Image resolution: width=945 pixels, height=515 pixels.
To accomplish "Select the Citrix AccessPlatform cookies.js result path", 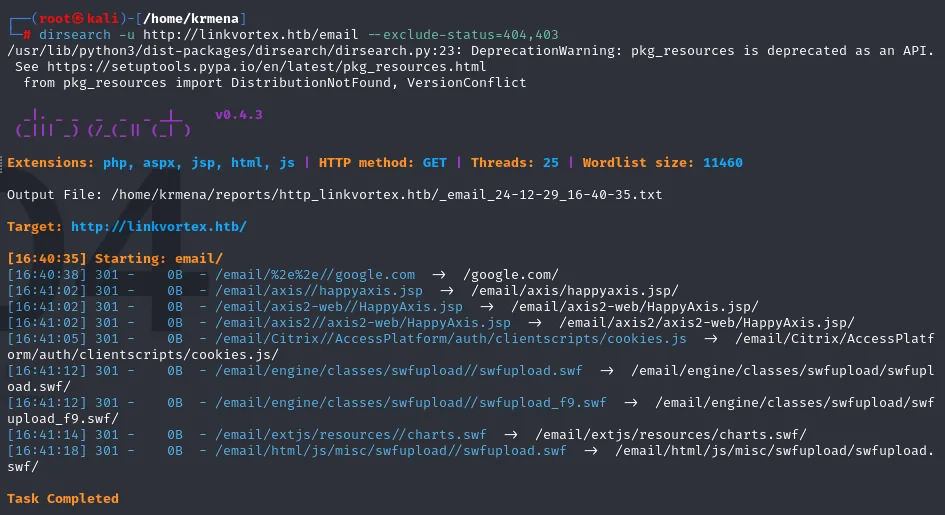I will click(x=451, y=339).
